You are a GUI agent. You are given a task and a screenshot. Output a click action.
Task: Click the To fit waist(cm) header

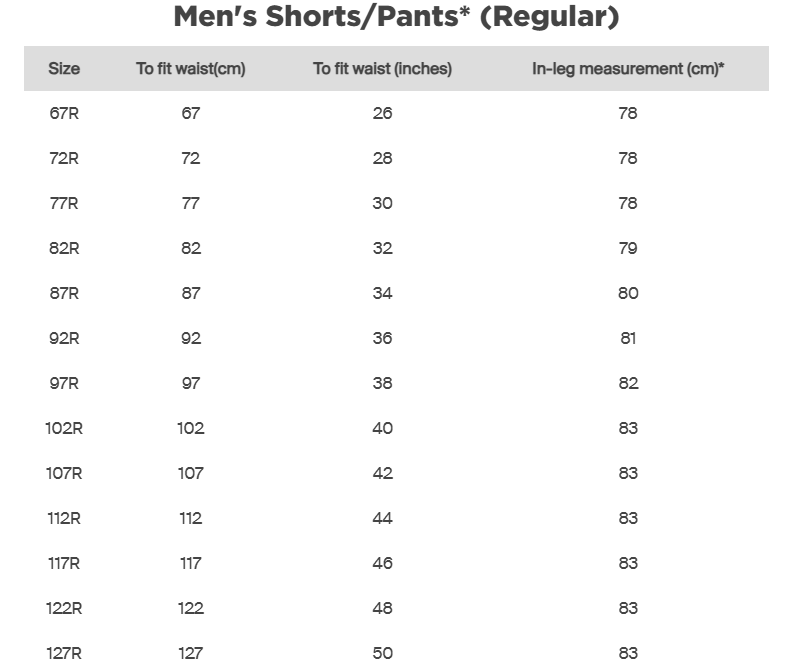[191, 69]
